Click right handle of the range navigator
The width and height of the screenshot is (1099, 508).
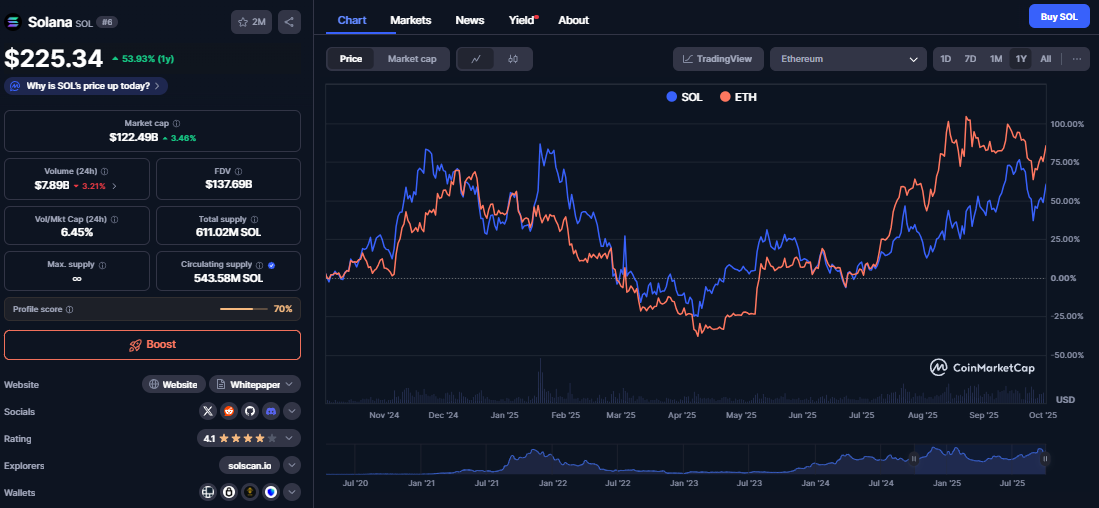point(1045,459)
